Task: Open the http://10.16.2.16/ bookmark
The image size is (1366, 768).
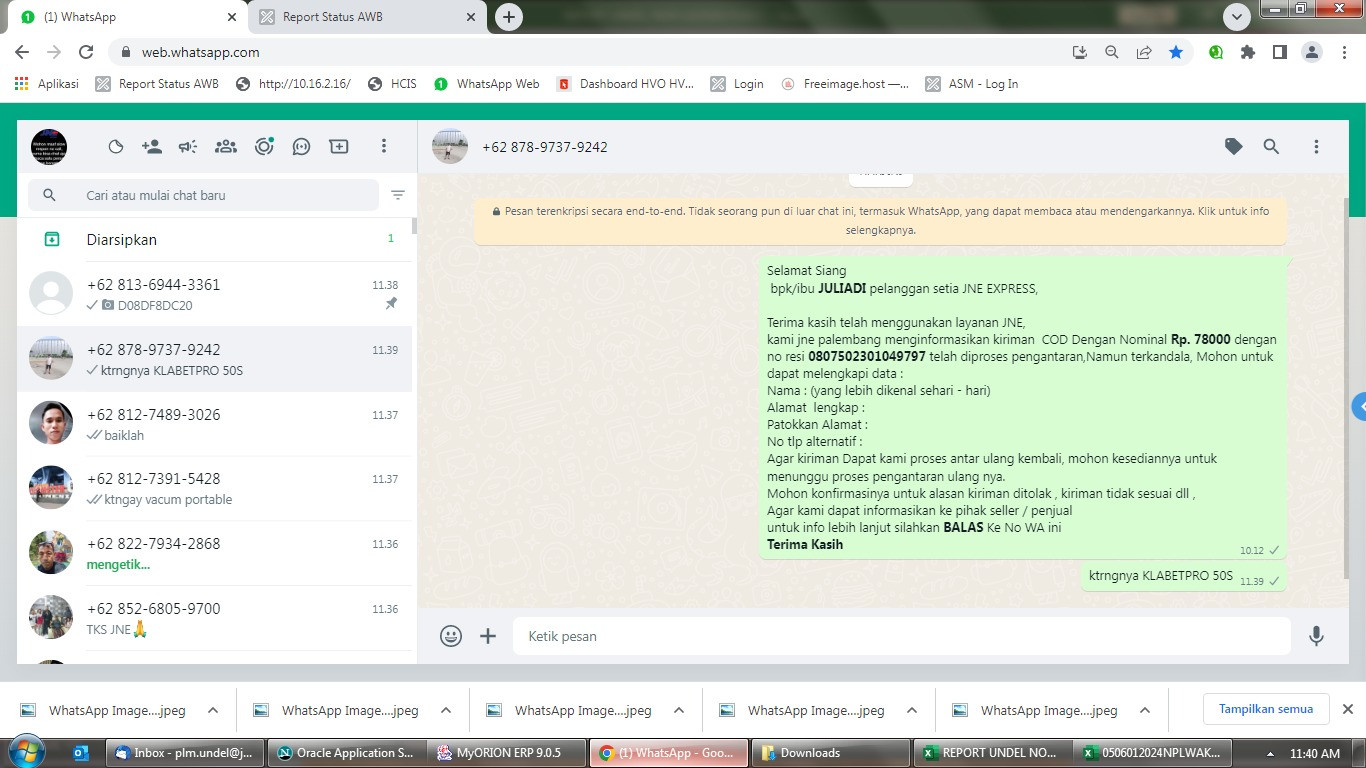Action: click(293, 84)
